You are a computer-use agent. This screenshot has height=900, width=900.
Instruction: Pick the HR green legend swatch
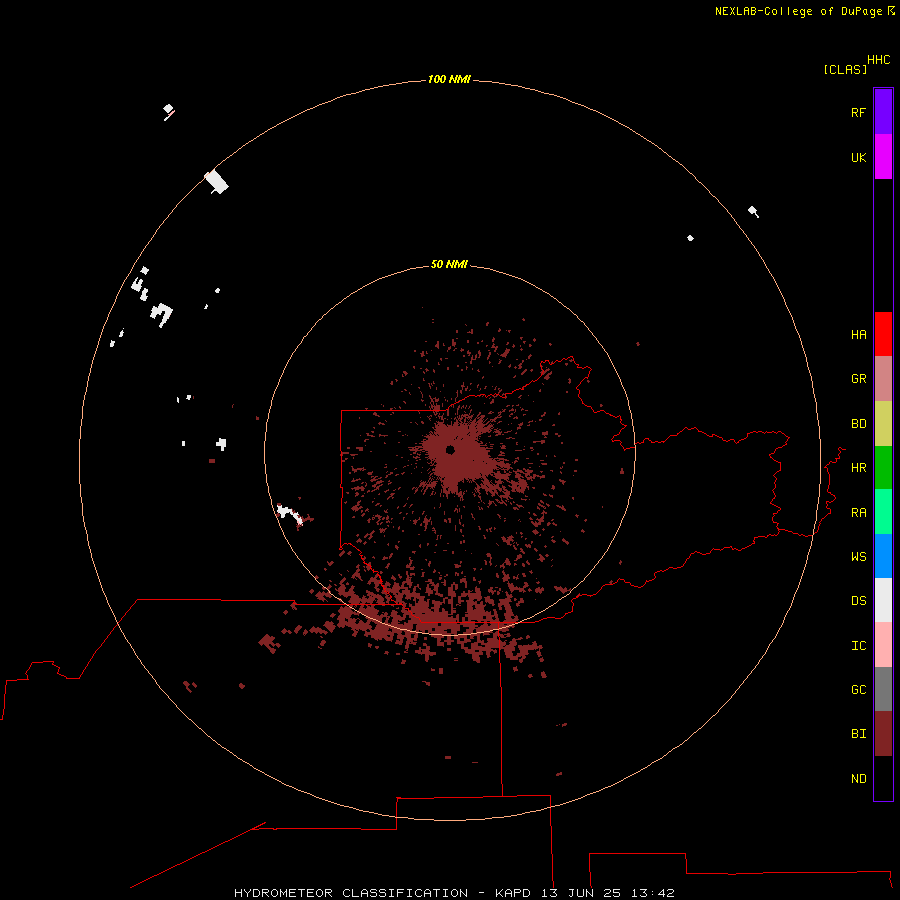tap(883, 468)
